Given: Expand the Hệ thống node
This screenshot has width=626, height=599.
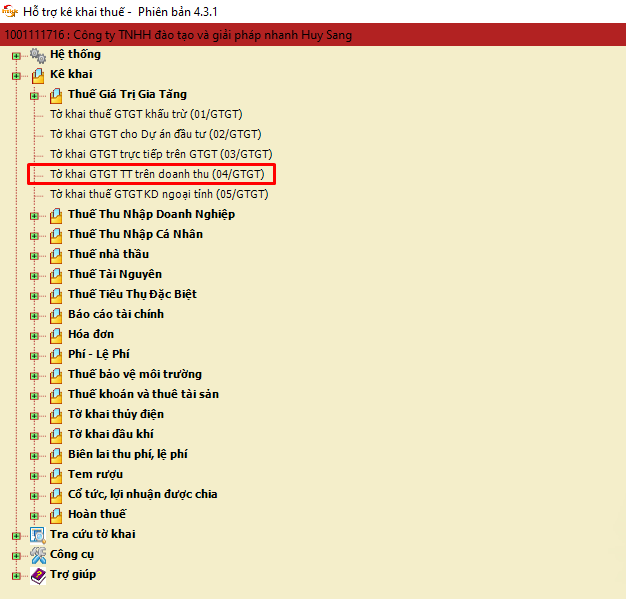Looking at the screenshot, I should [16, 56].
